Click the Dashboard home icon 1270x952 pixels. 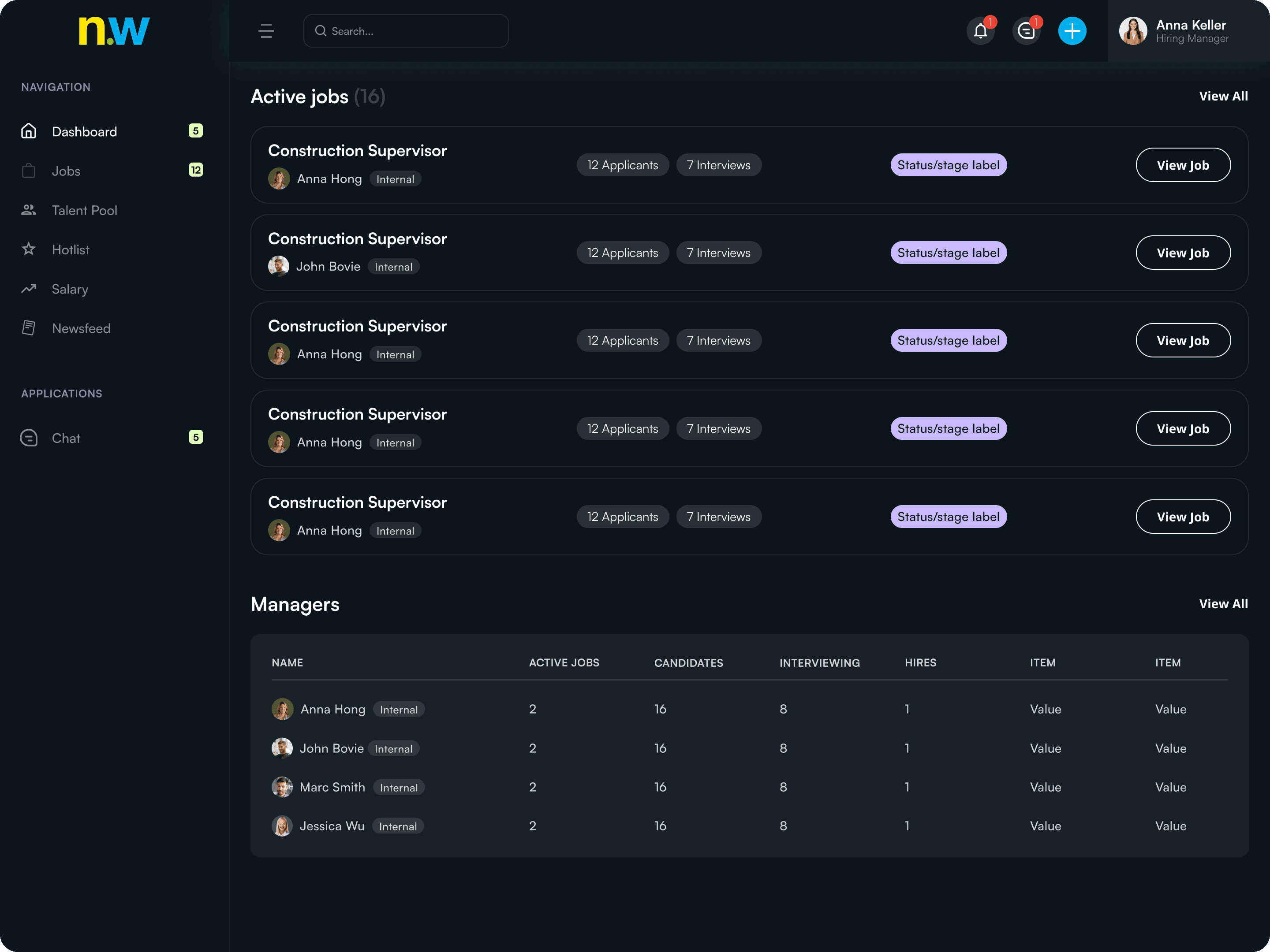[x=29, y=131]
